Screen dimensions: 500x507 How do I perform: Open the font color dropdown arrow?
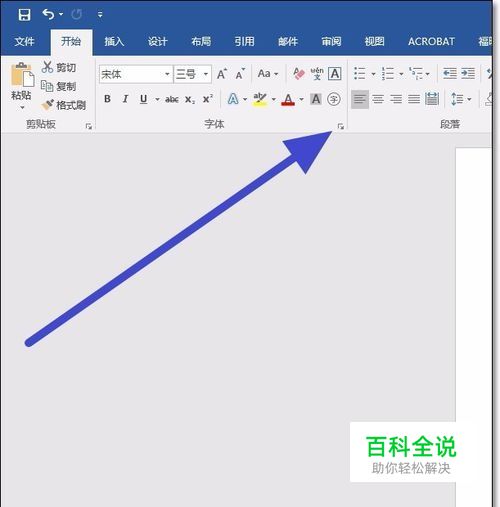[301, 99]
